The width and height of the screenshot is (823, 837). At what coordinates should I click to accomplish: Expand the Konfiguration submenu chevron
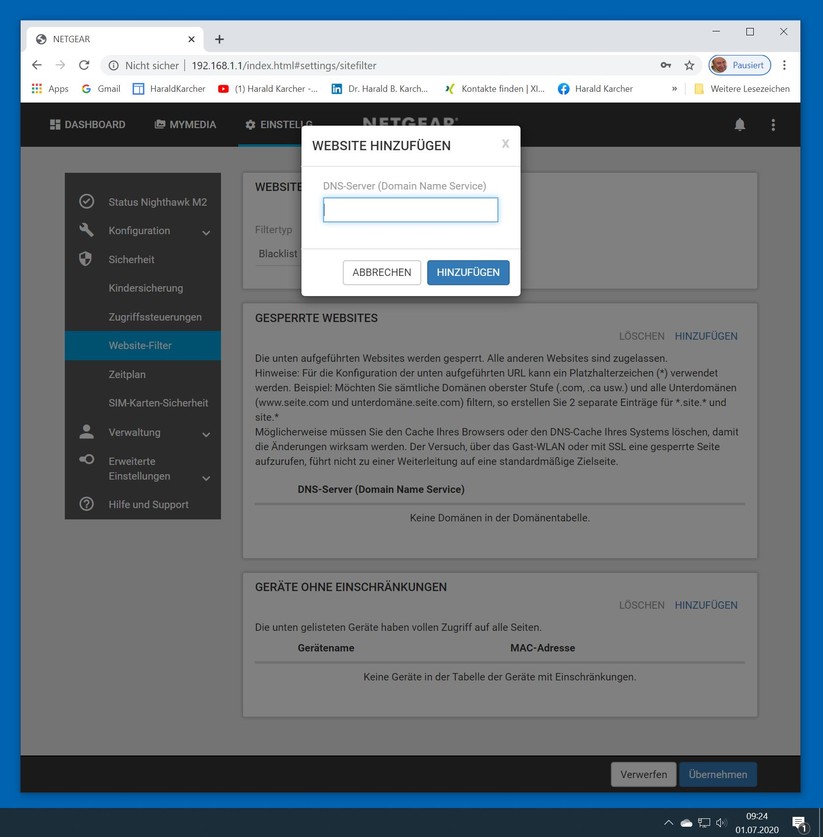coord(206,232)
